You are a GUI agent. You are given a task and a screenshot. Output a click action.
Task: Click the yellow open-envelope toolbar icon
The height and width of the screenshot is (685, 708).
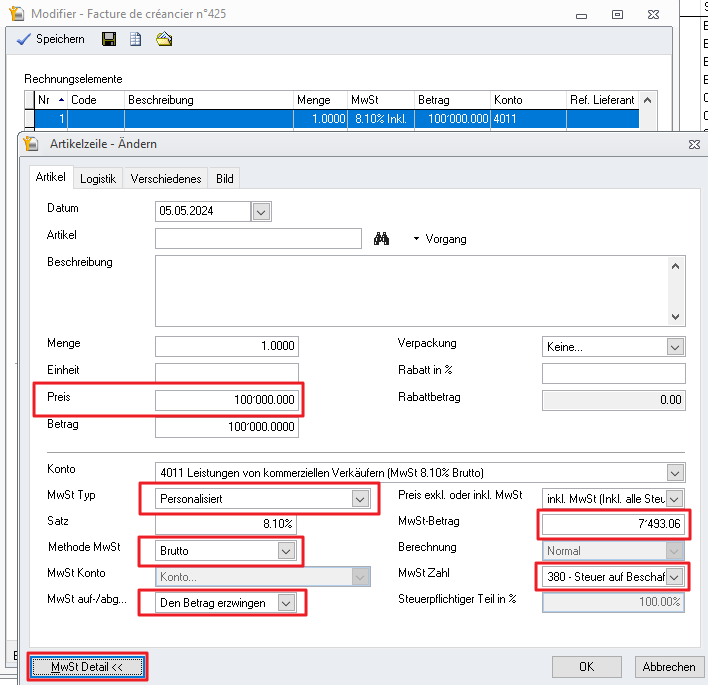tap(164, 39)
